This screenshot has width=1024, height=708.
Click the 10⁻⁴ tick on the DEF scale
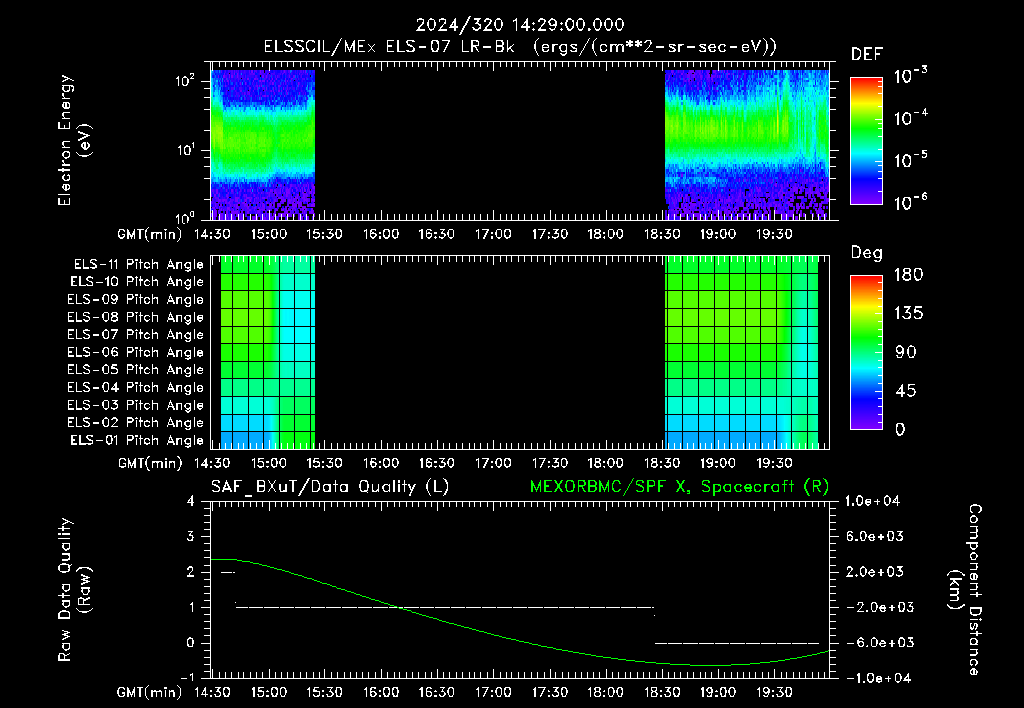click(911, 118)
